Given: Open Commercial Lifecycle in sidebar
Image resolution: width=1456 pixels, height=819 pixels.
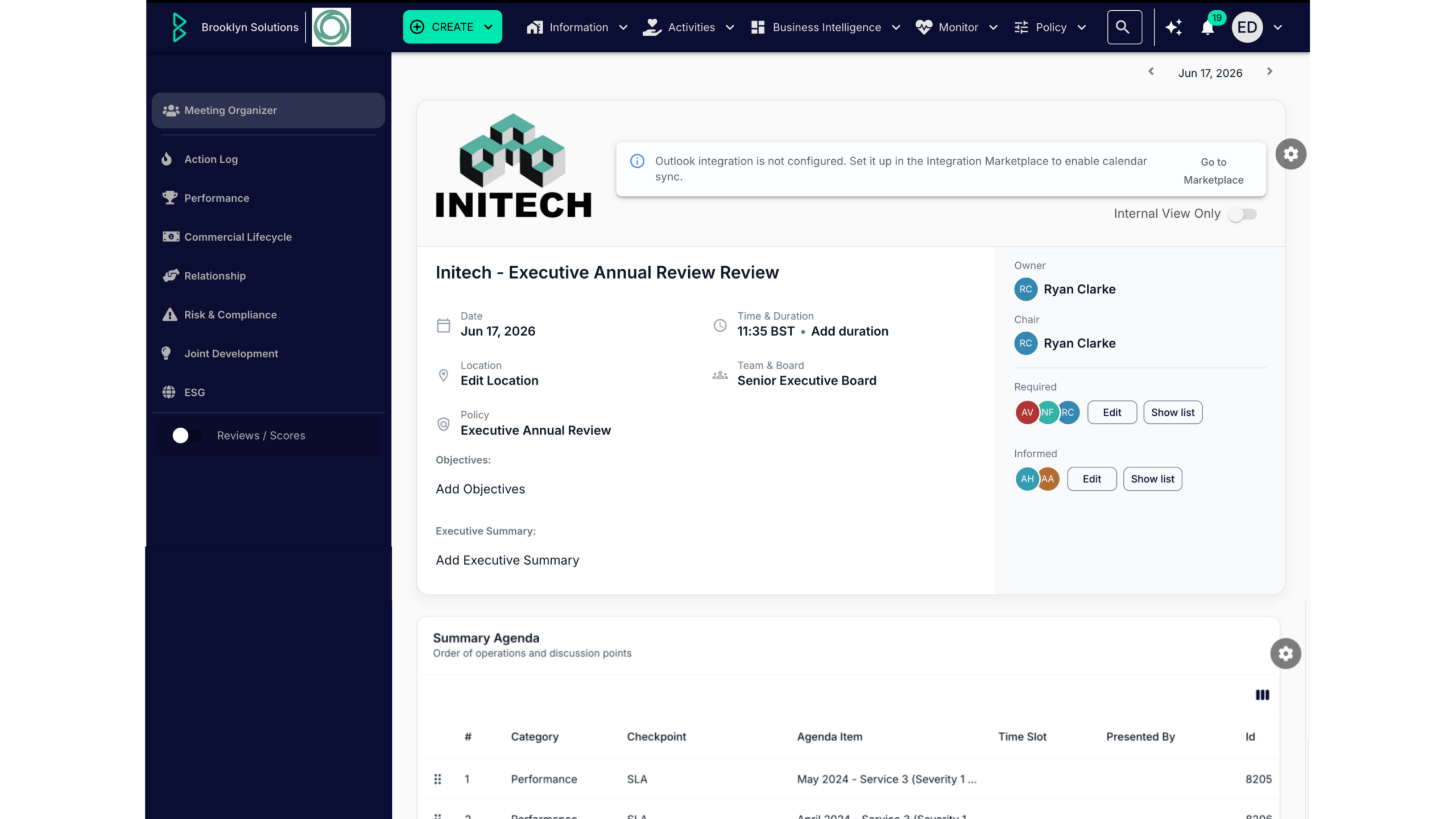Looking at the screenshot, I should [x=238, y=237].
